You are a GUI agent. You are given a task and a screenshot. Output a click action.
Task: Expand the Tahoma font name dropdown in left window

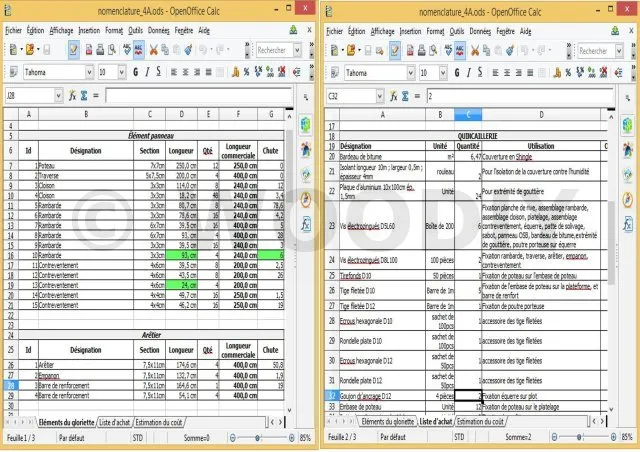89,72
